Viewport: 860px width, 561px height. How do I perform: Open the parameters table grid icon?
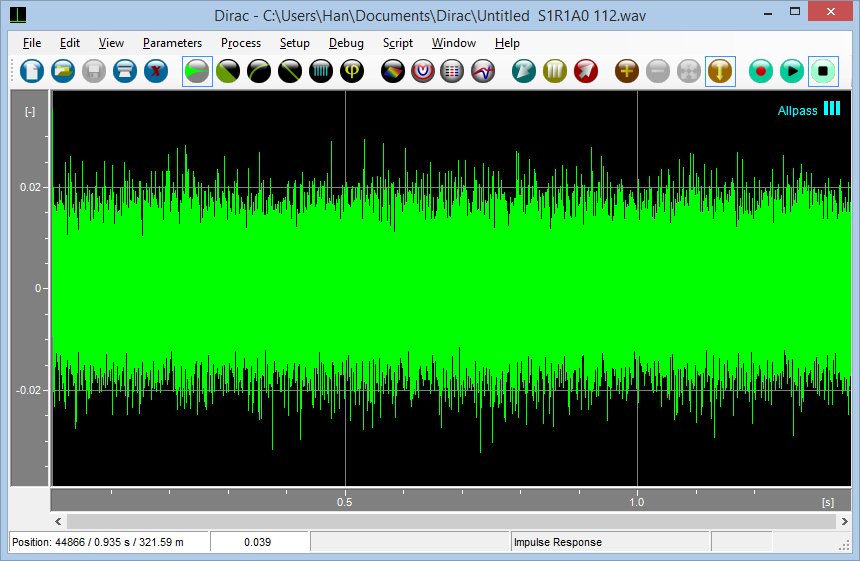(x=452, y=71)
